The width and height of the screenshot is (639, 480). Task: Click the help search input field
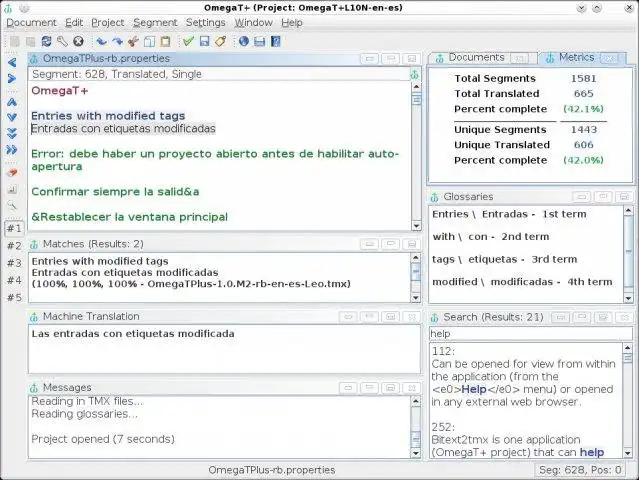tap(531, 334)
